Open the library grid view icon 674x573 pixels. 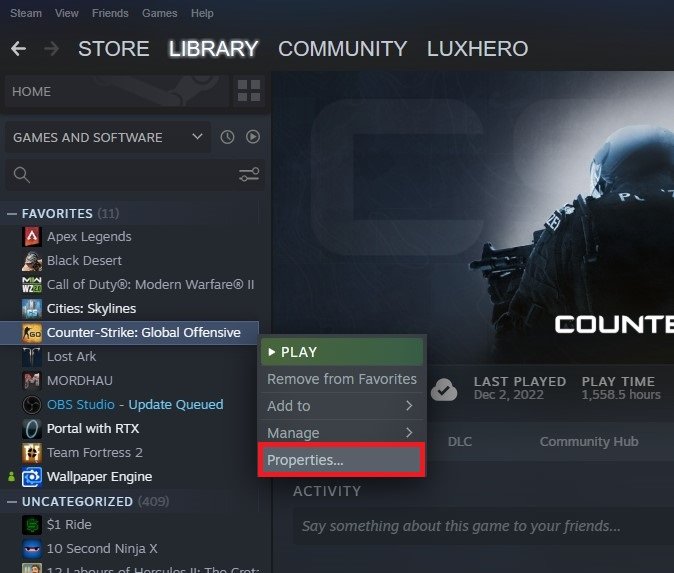(249, 91)
